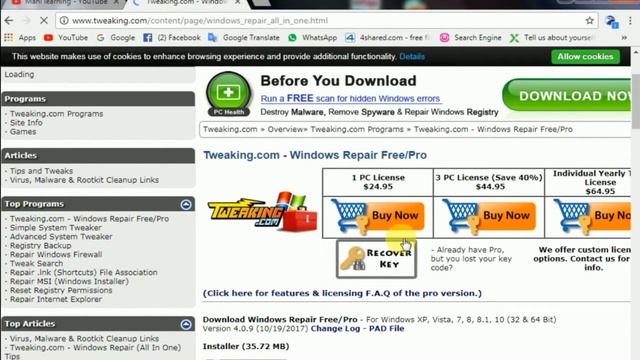Click the Programs sidebar section header
The width and height of the screenshot is (640, 360).
pos(98,99)
